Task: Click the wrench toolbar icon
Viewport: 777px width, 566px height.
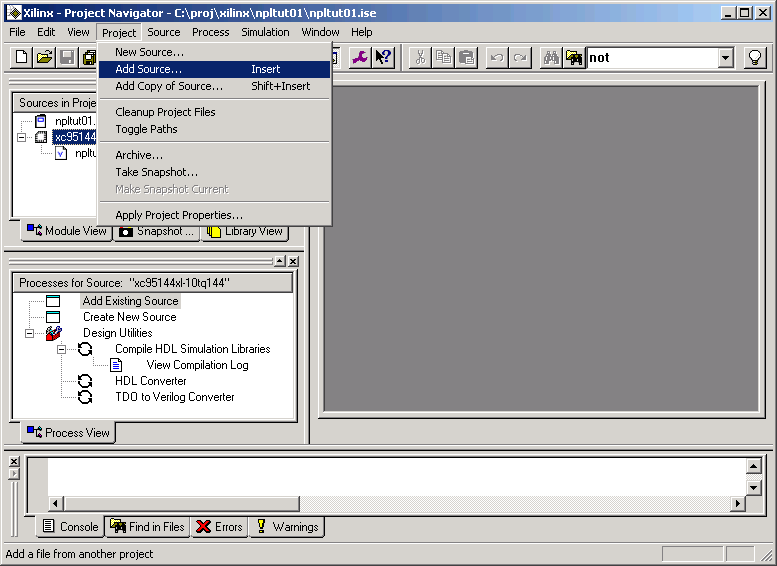Action: pyautogui.click(x=360, y=58)
